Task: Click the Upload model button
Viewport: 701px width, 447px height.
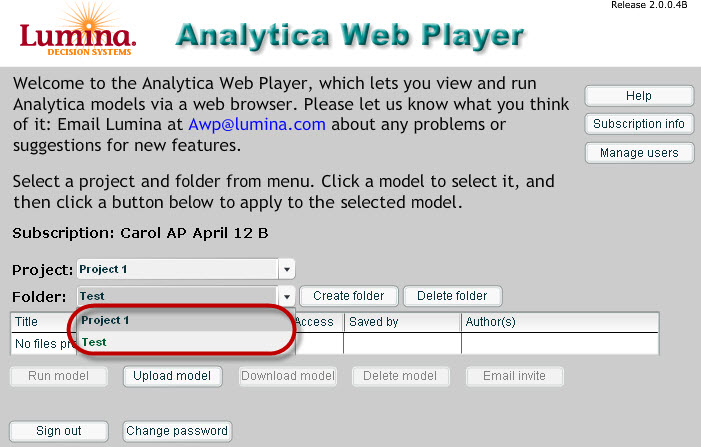Action: [172, 376]
